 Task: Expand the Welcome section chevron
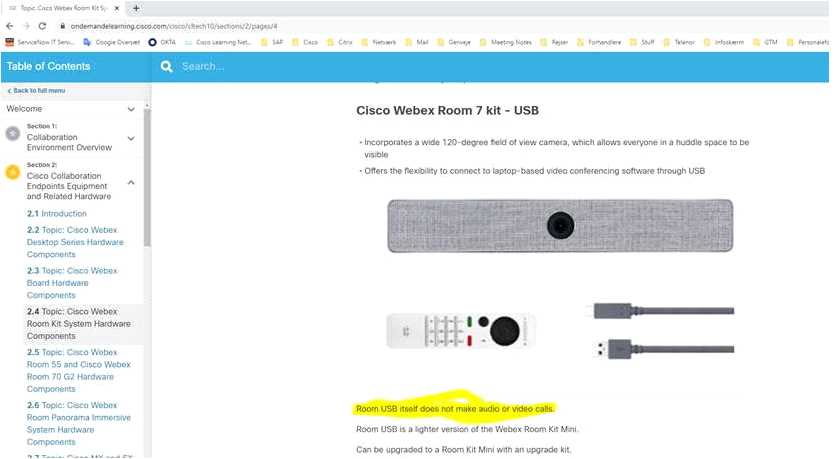point(131,109)
